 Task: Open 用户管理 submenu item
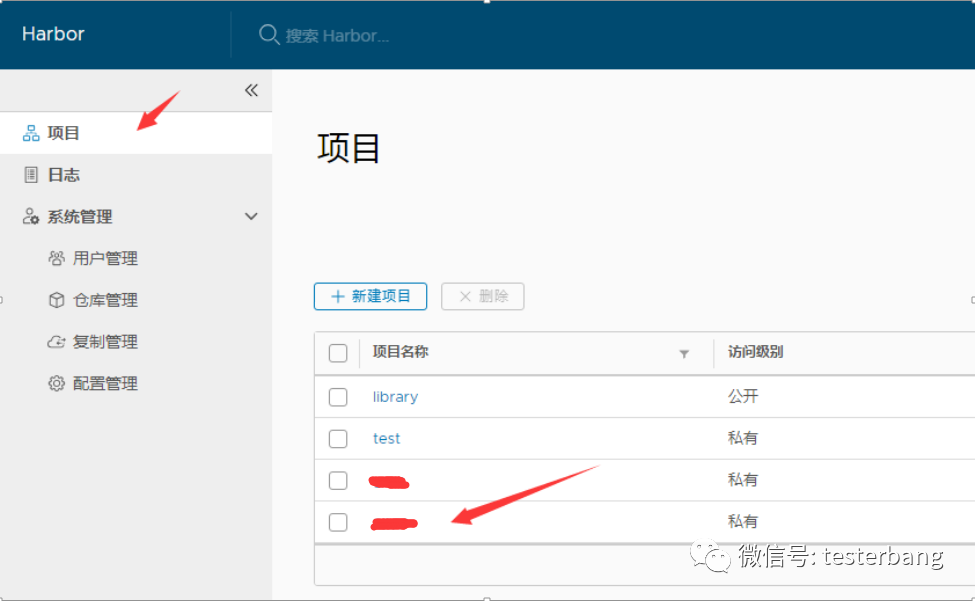[105, 259]
